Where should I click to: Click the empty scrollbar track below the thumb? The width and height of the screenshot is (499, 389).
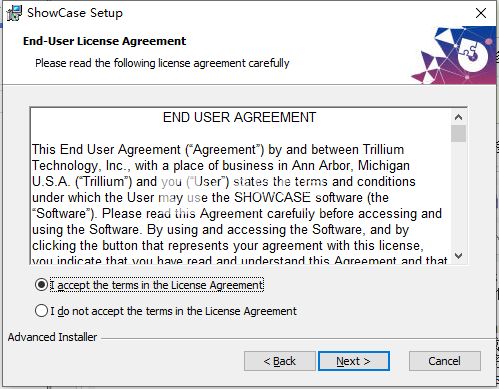click(x=458, y=195)
